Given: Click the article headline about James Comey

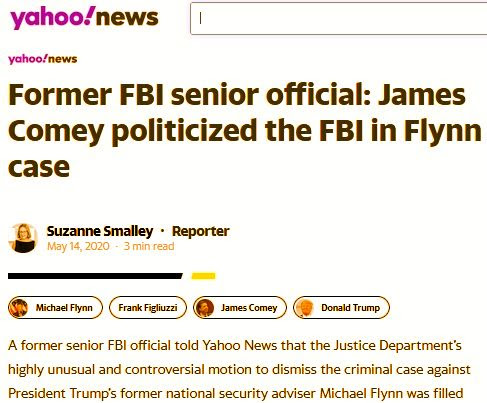Looking at the screenshot, I should (245, 130).
